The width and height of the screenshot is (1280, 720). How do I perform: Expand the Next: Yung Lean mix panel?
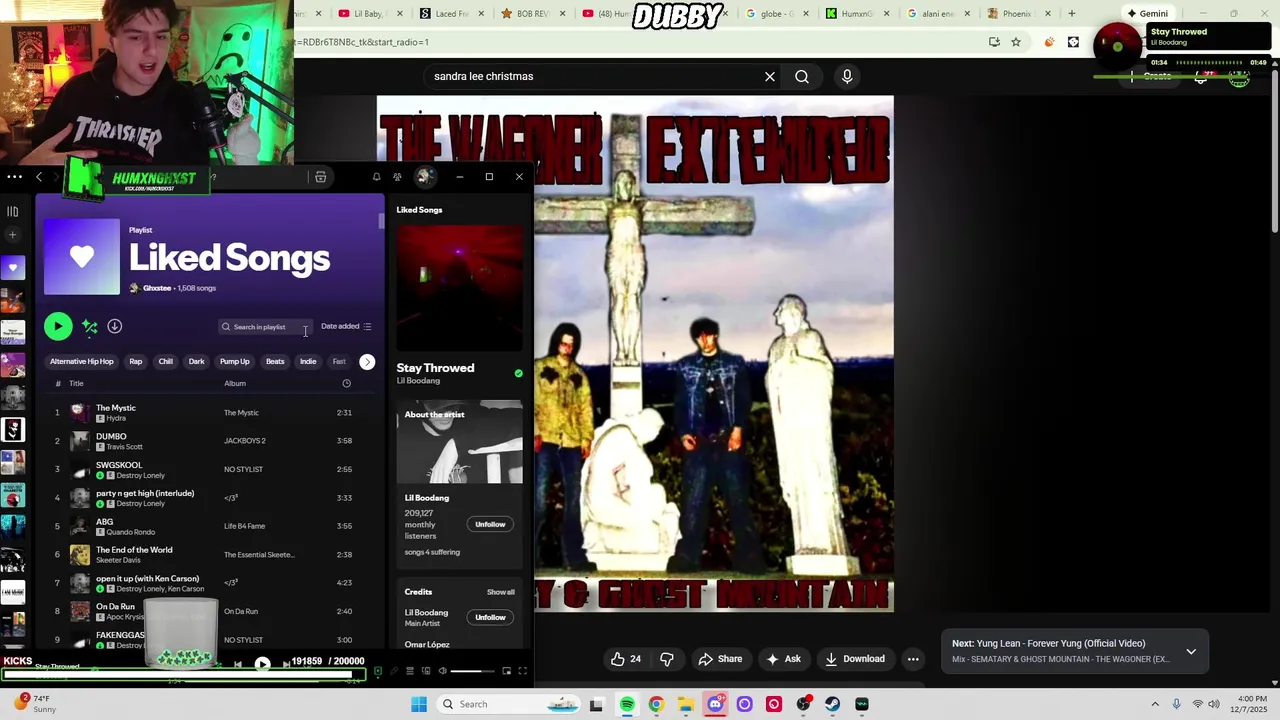pyautogui.click(x=1191, y=651)
